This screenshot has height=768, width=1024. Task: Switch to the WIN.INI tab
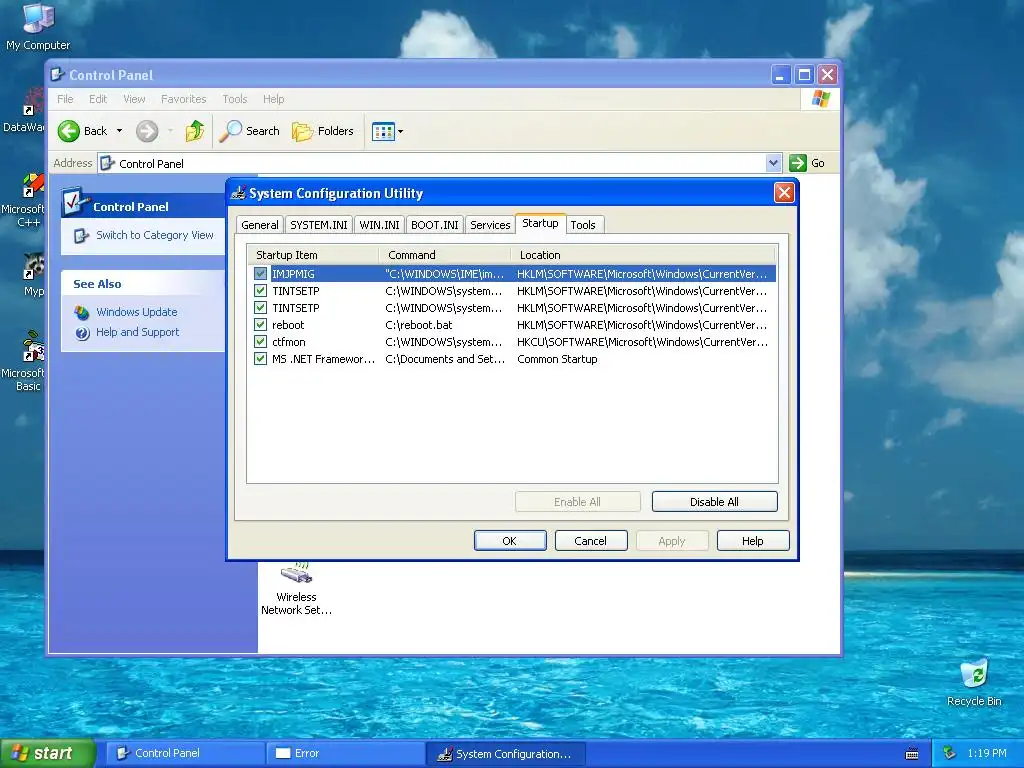pyautogui.click(x=379, y=225)
